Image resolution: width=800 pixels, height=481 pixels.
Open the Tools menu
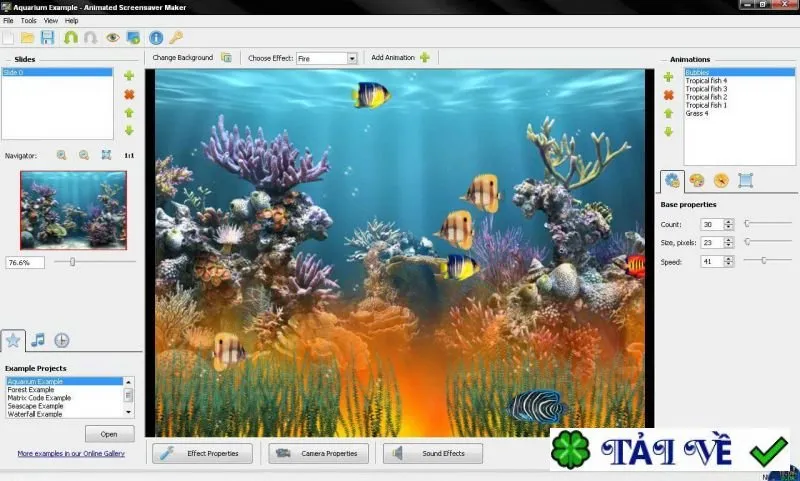tap(29, 21)
